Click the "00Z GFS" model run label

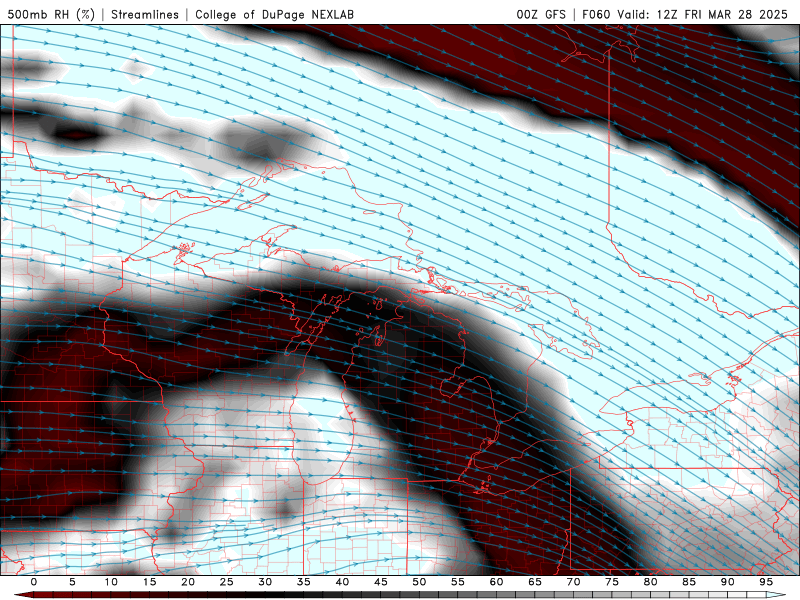(541, 14)
